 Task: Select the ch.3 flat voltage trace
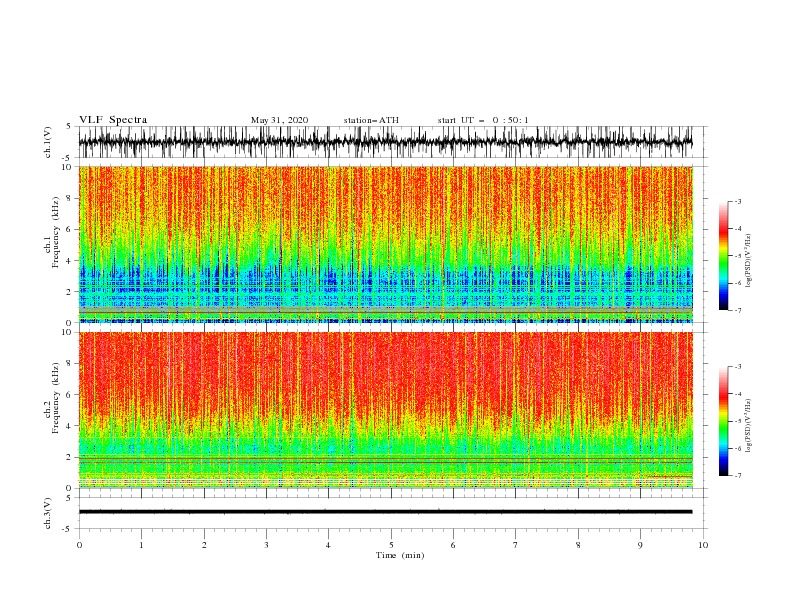[x=385, y=512]
